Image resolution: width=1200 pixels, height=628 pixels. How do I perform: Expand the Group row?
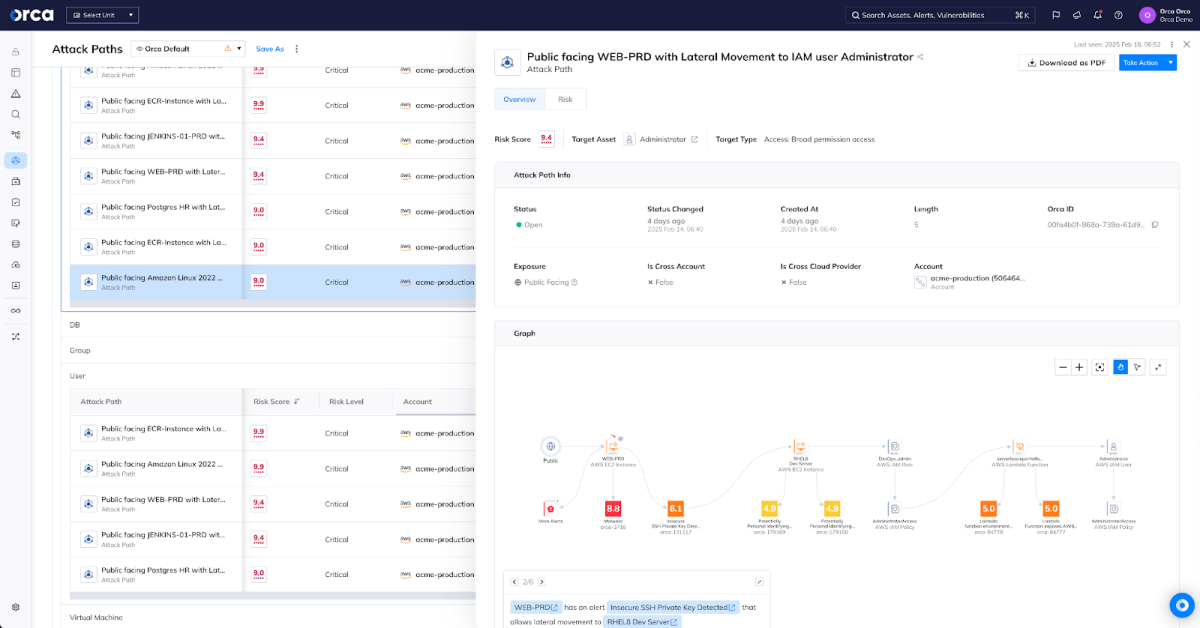(268, 351)
